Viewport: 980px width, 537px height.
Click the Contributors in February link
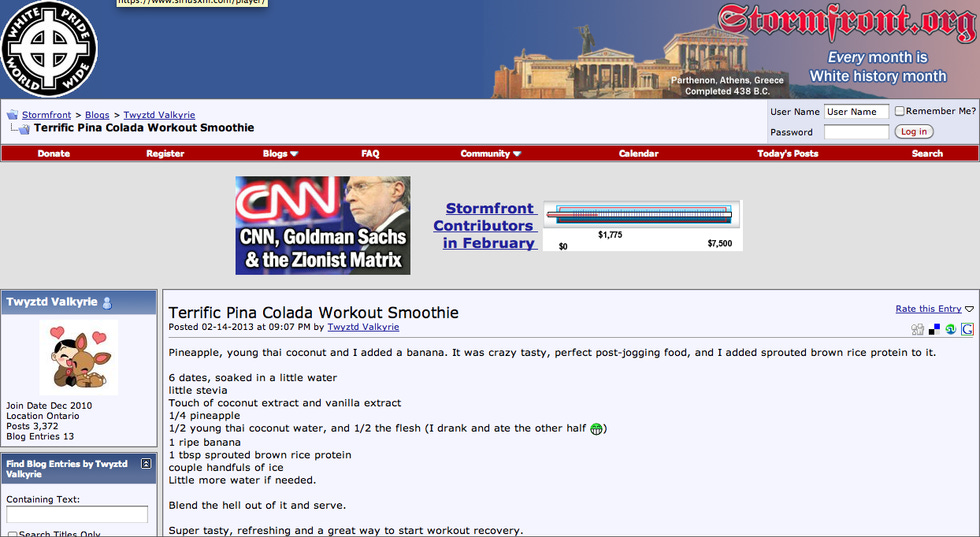tap(485, 226)
